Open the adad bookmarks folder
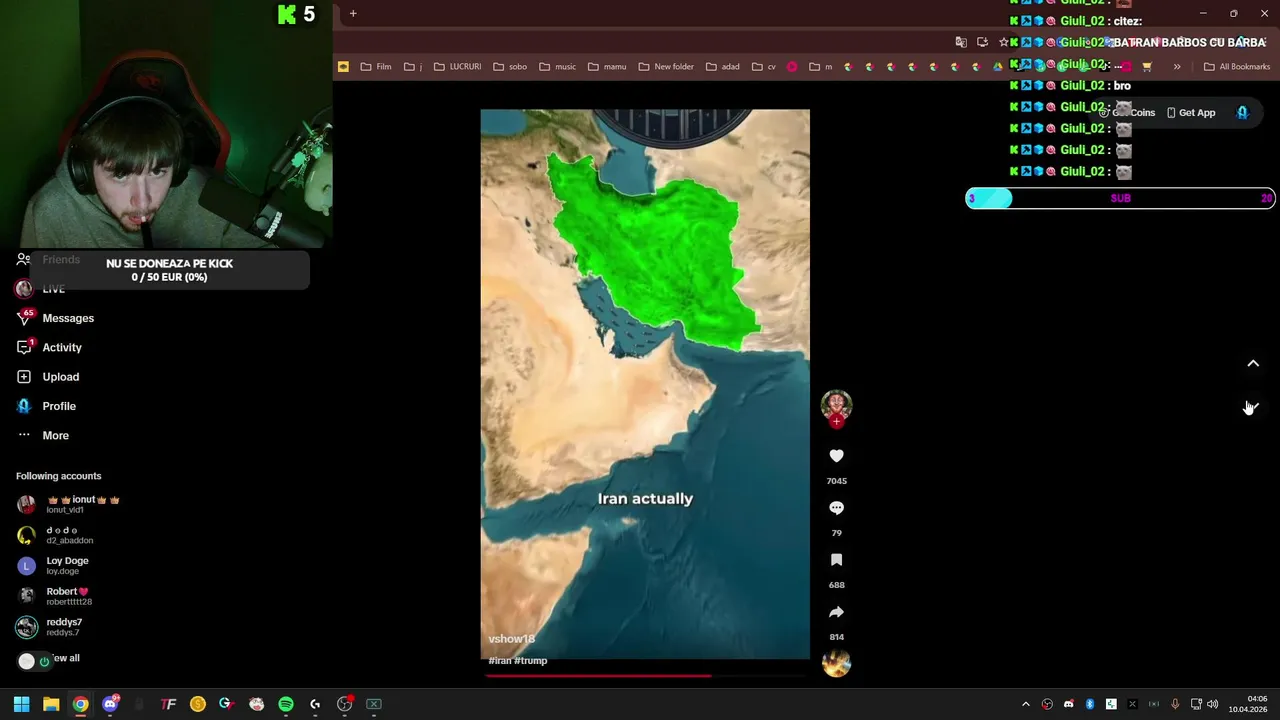This screenshot has height=720, width=1280. pos(722,67)
